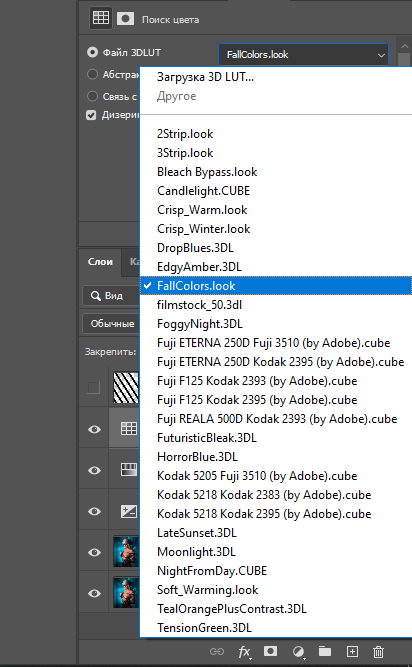Create a new layer

352,651
